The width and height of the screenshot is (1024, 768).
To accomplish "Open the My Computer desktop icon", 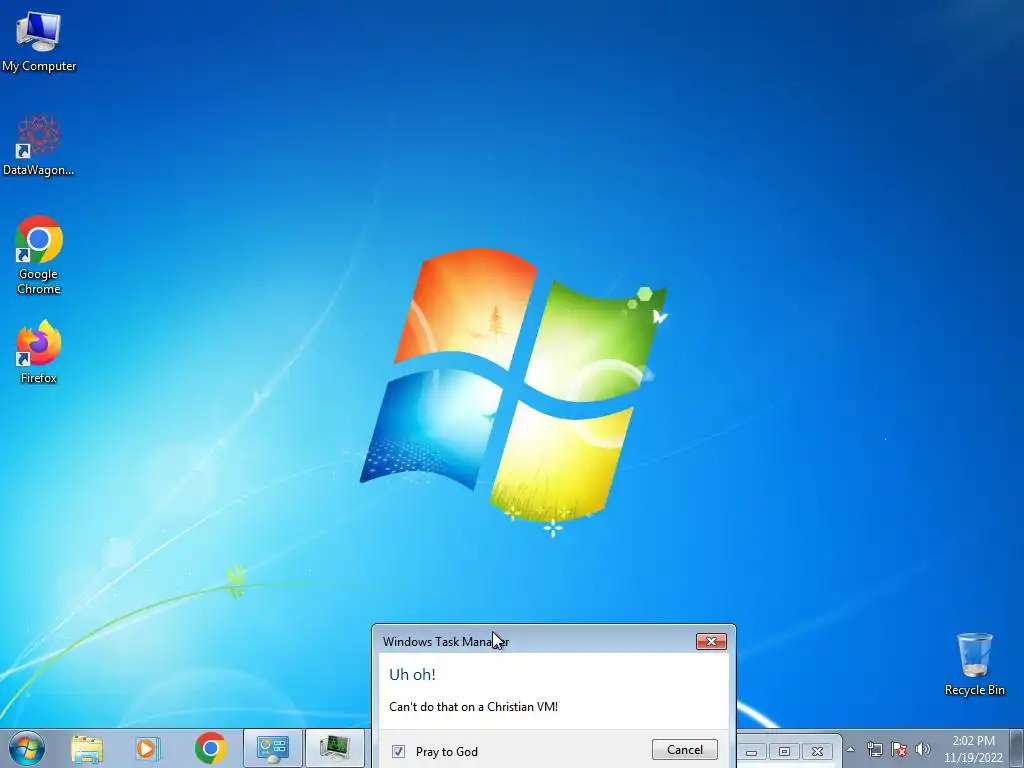I will [39, 40].
